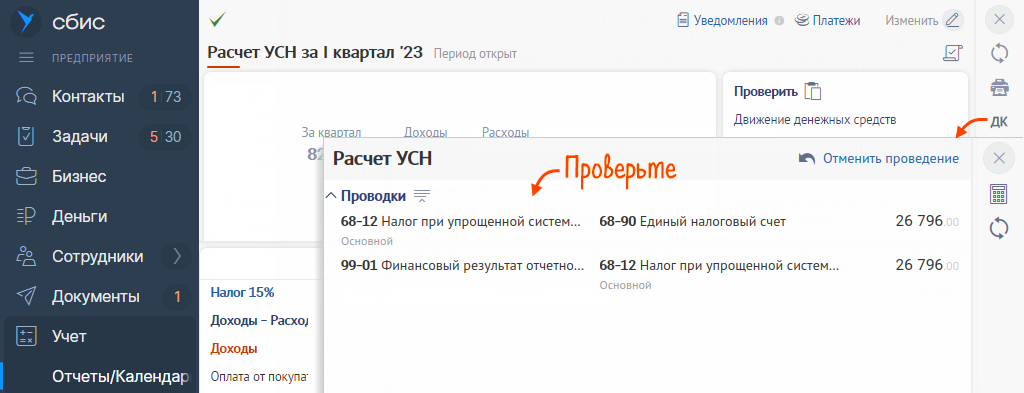Click the lower refresh icon below calculator
1024x393 pixels.
tap(999, 228)
